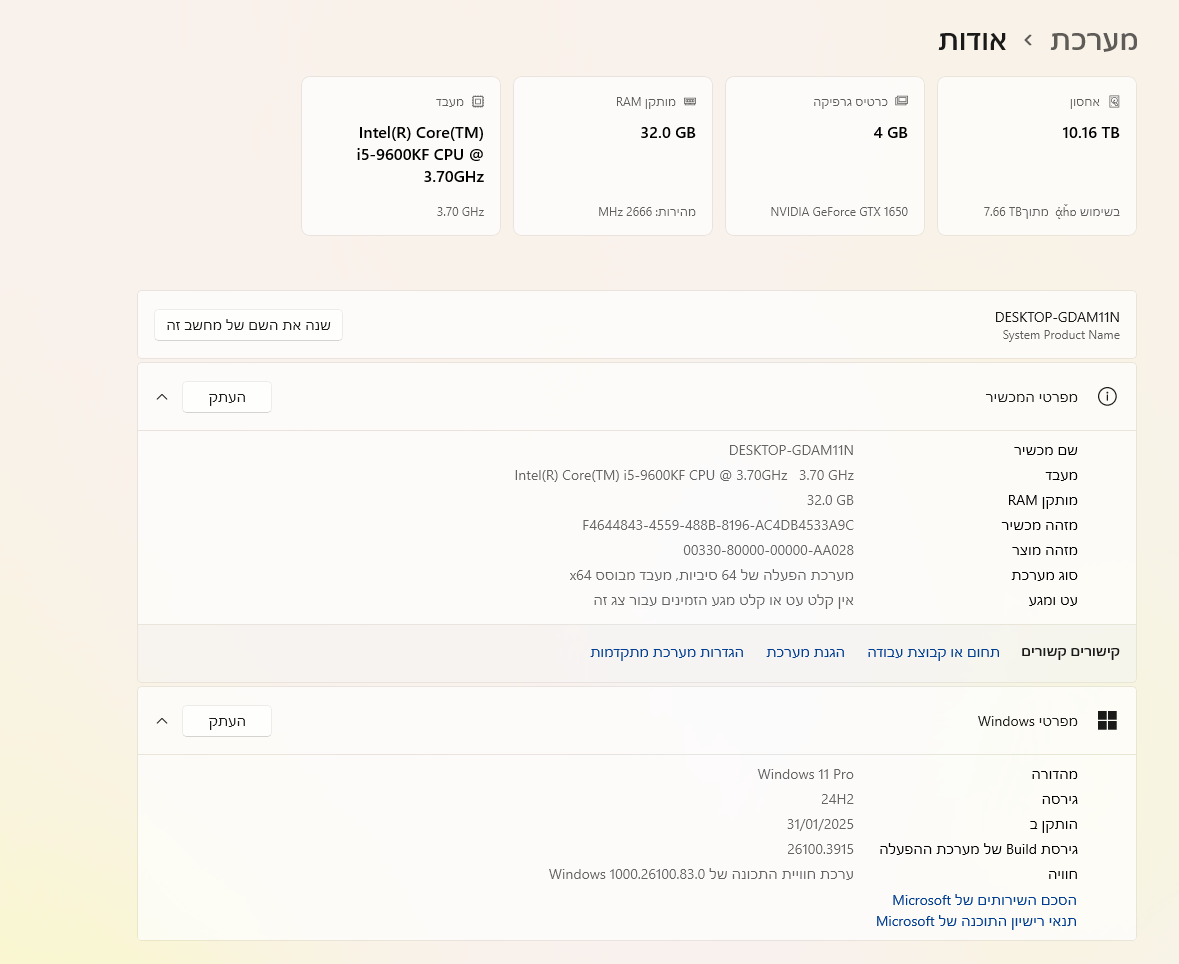
Task: Open the הסכם השירותים של Microsoft link
Action: [x=984, y=900]
